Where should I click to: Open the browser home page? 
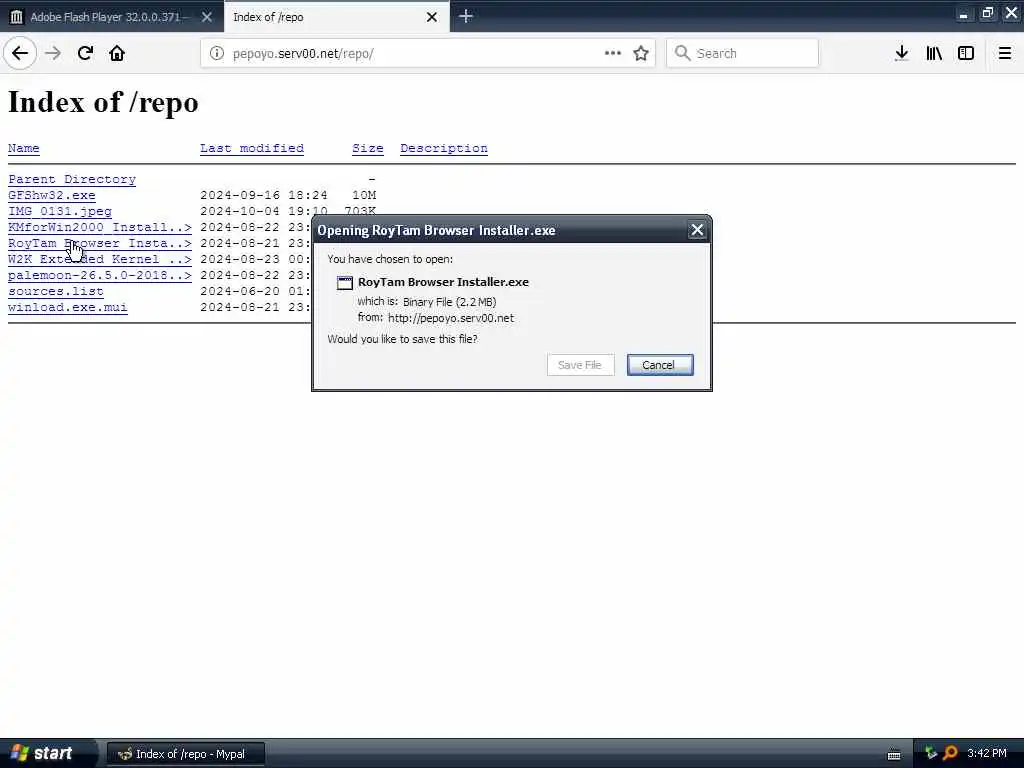click(117, 53)
